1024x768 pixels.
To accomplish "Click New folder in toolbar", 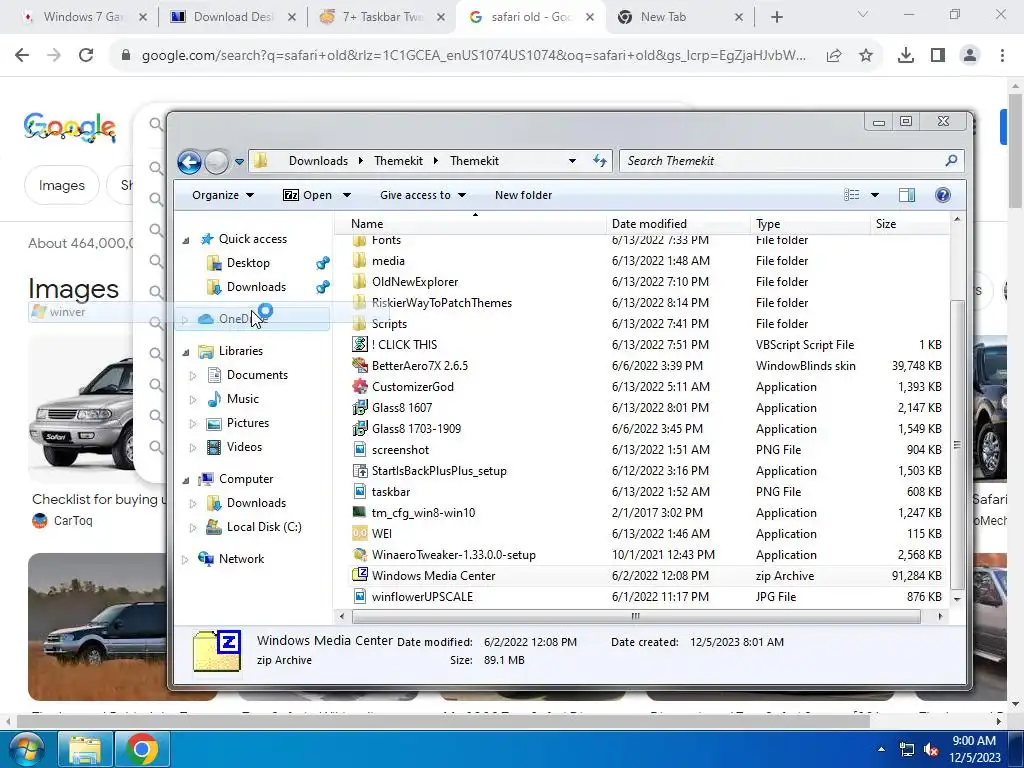I will (x=523, y=195).
